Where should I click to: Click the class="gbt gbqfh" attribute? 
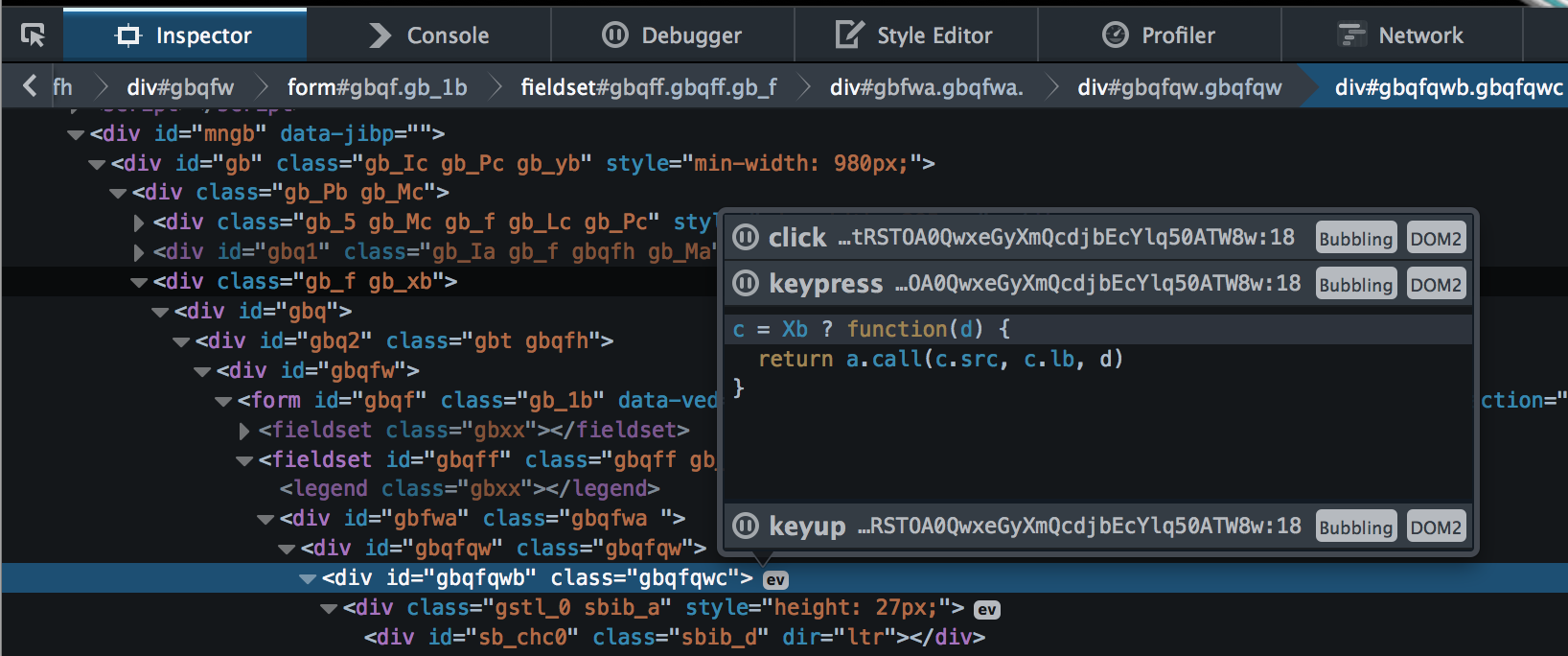[x=493, y=341]
